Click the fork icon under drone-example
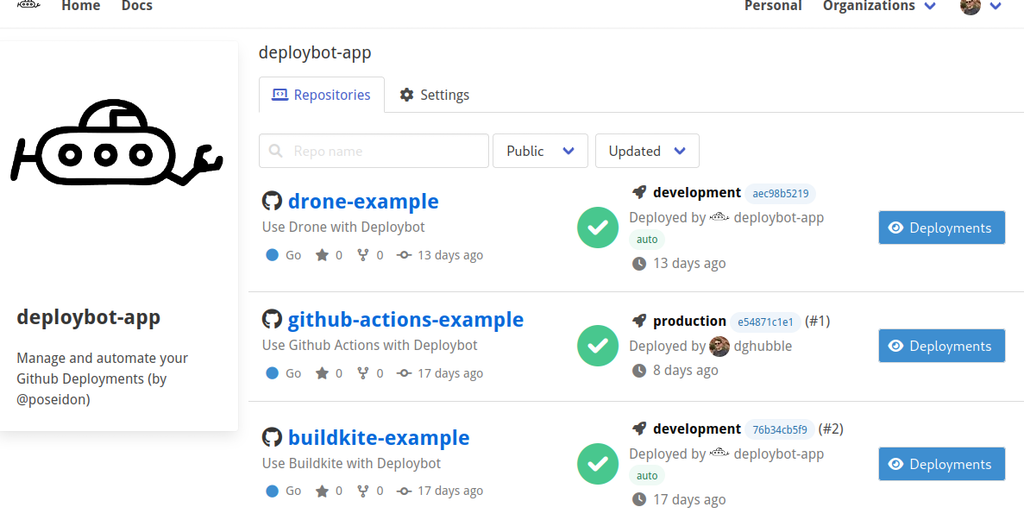The width and height of the screenshot is (1024, 512). [x=364, y=255]
